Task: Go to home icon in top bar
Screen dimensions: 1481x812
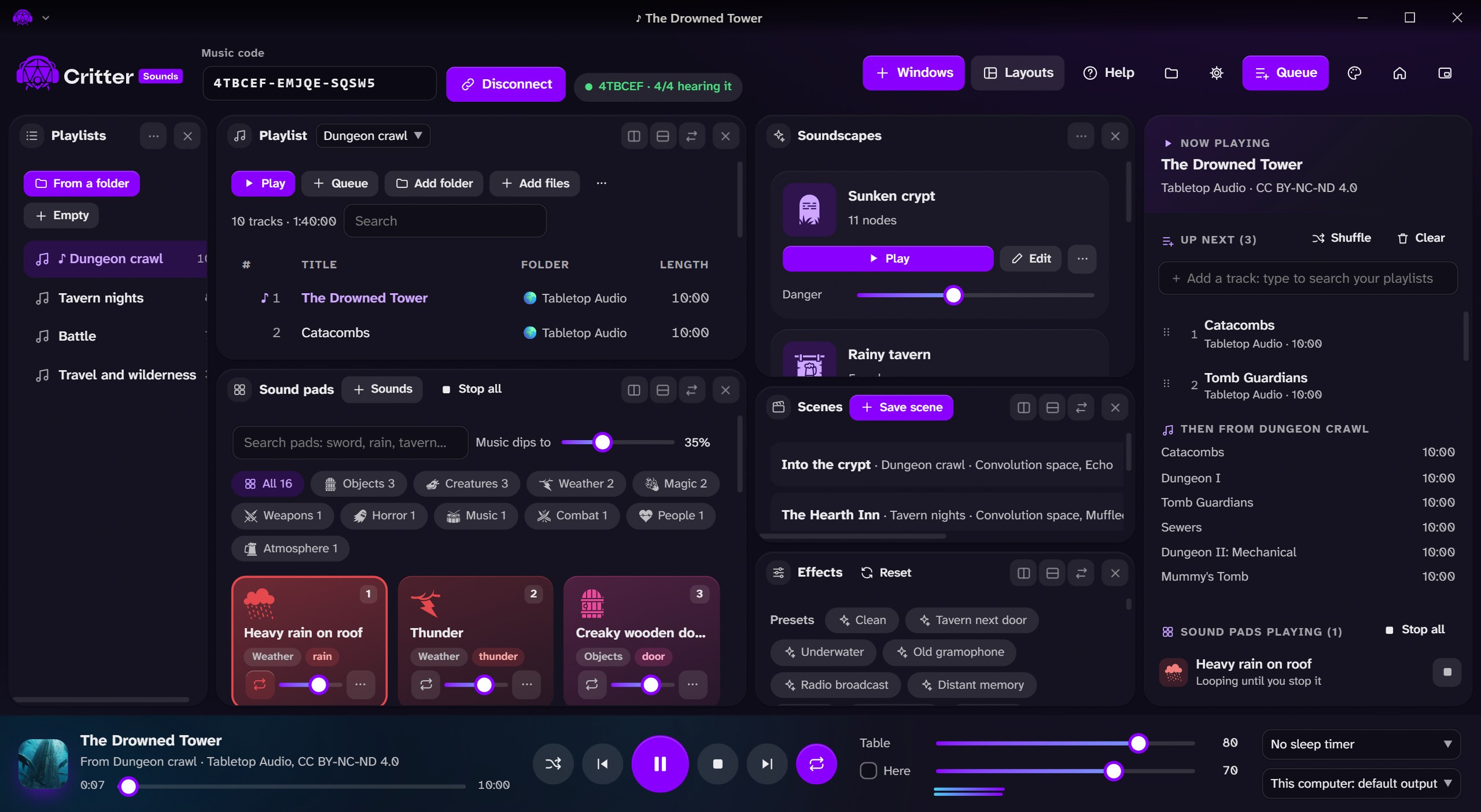Action: (x=1399, y=73)
